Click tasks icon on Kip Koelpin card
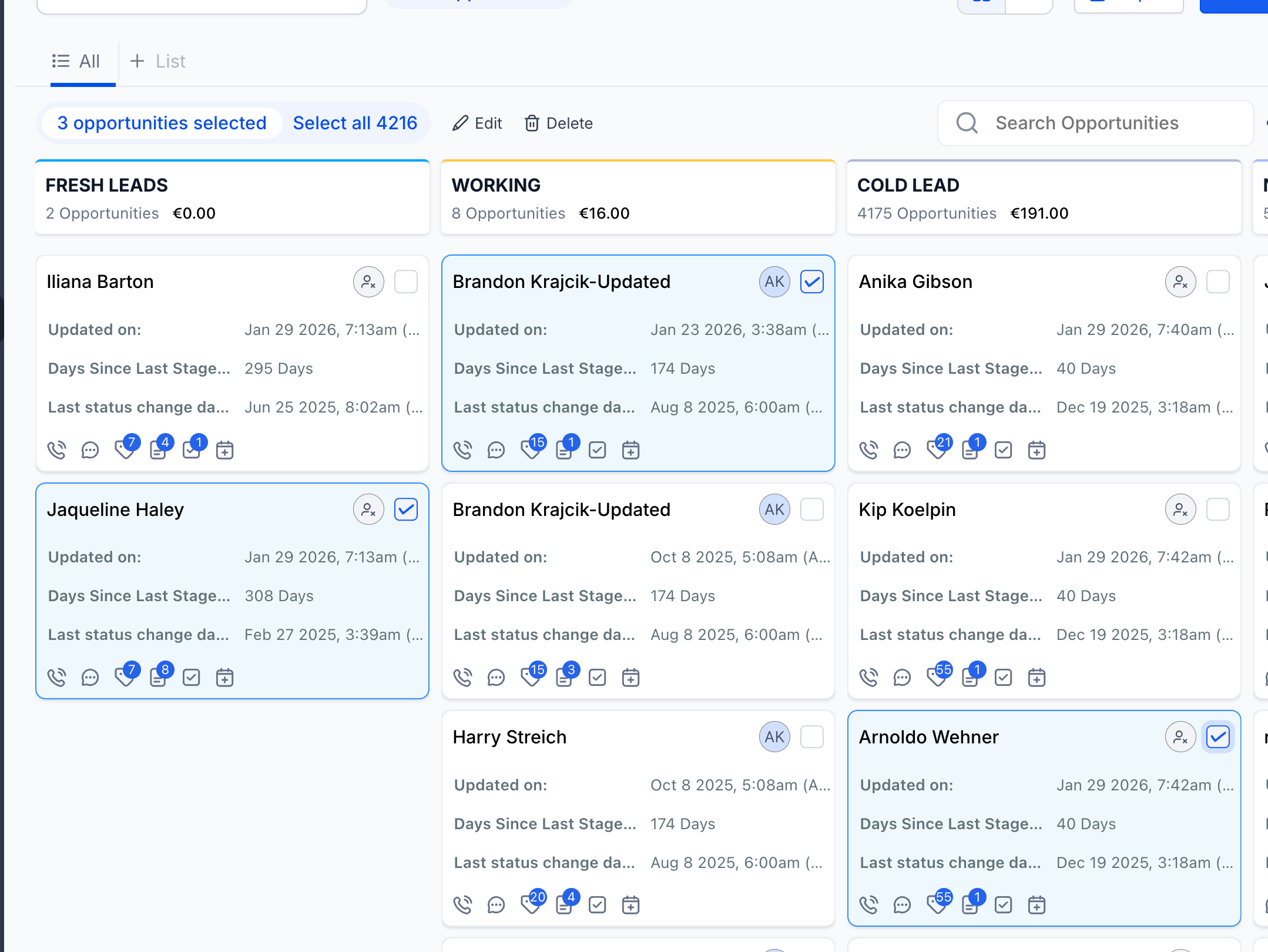1268x952 pixels. 1003,678
